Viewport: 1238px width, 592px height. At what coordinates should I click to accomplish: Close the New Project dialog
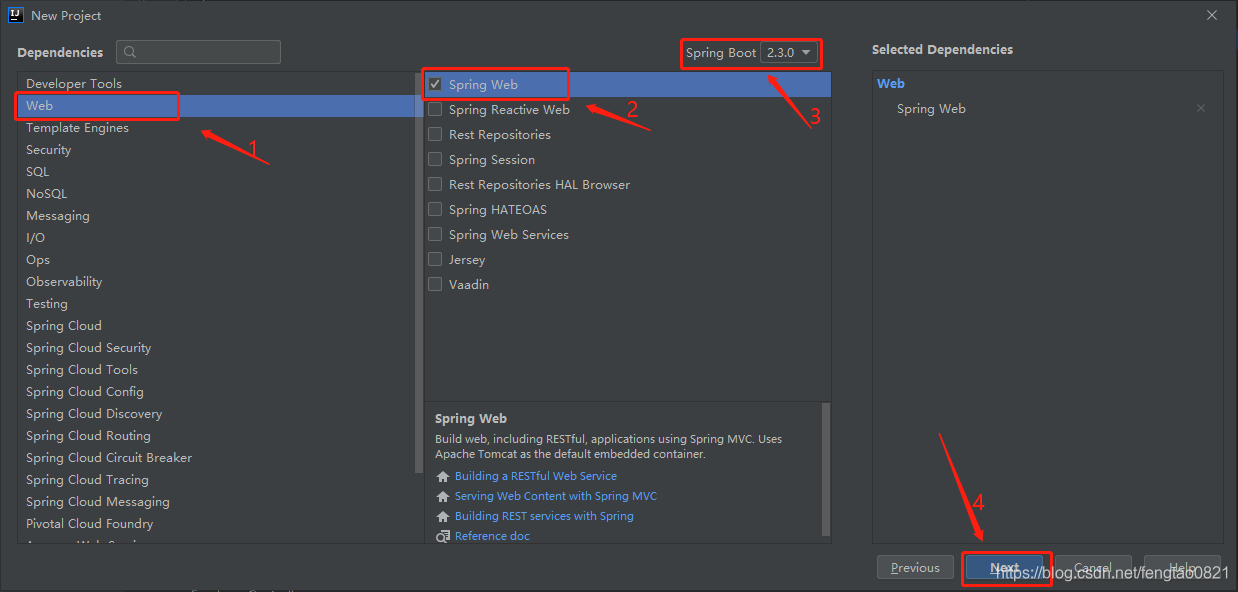point(1212,15)
